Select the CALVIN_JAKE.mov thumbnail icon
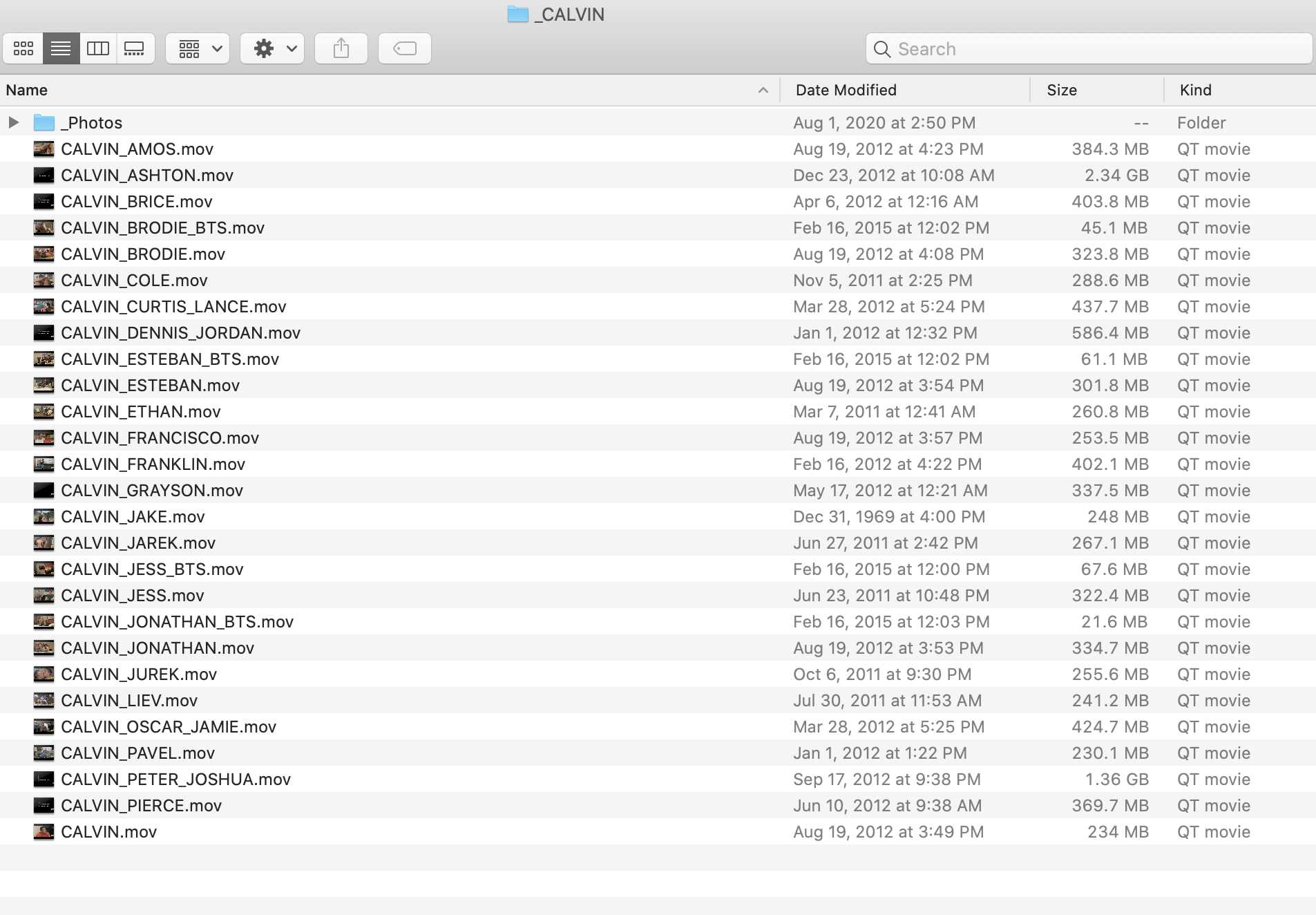Image resolution: width=1316 pixels, height=915 pixels. pyautogui.click(x=44, y=516)
